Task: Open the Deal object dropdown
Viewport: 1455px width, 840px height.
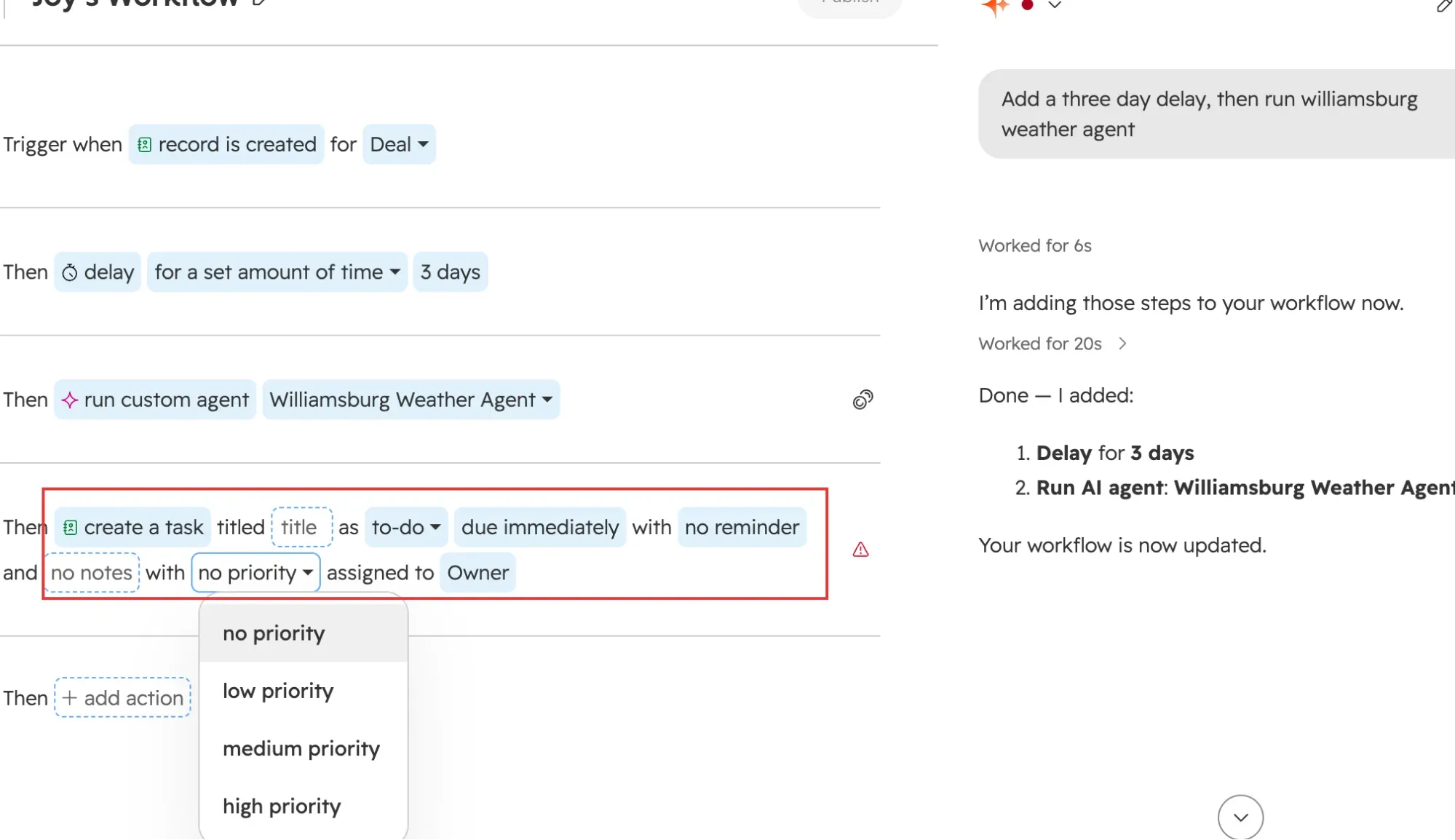Action: pos(399,144)
